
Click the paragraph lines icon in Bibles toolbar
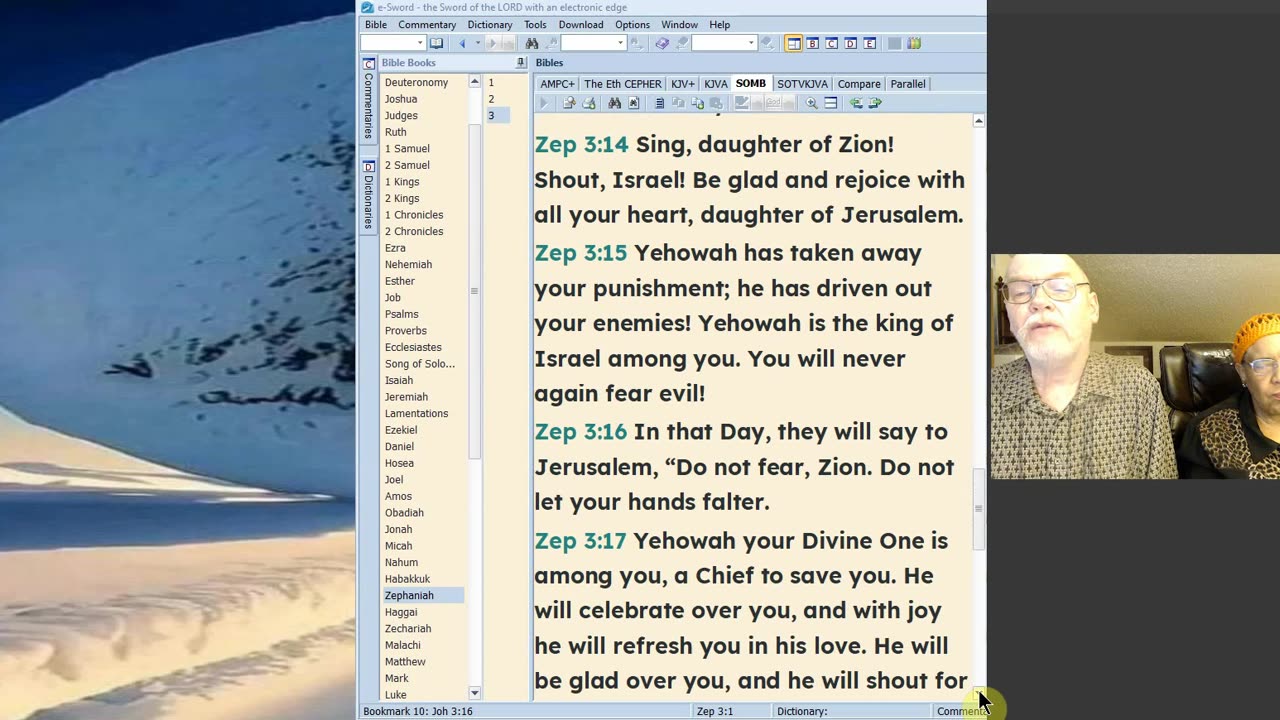coord(660,103)
